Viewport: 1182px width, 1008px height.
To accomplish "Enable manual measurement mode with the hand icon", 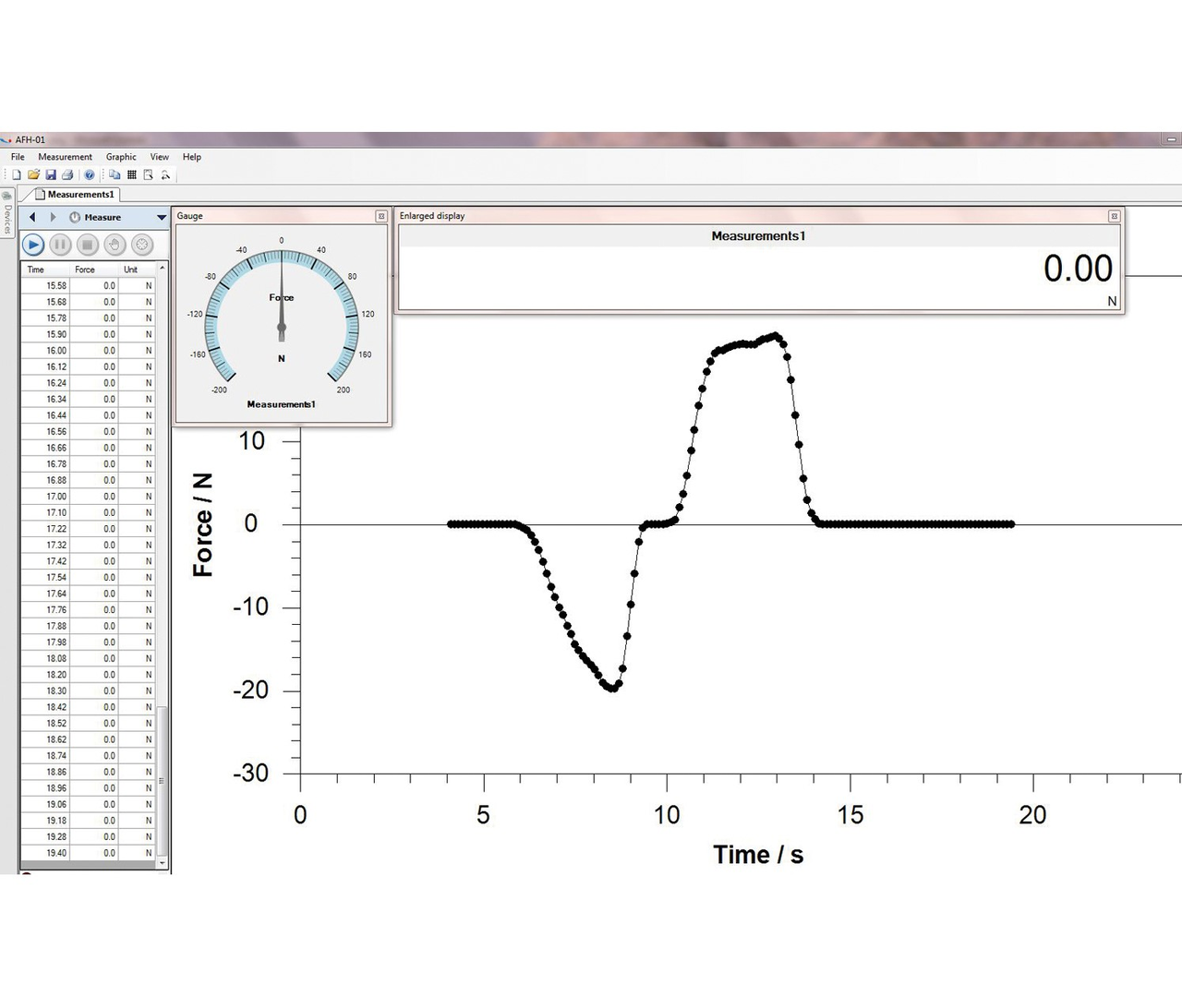I will [114, 245].
